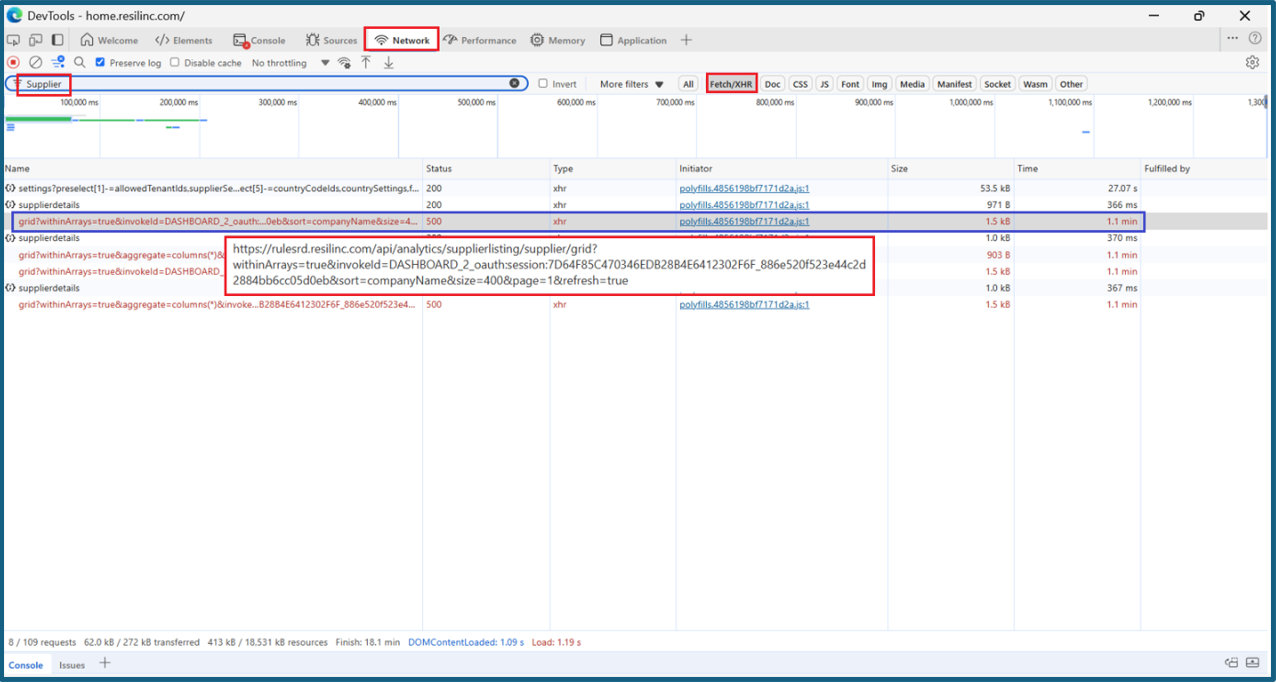Filter requests by Wasm type
The width and height of the screenshot is (1276, 683).
(x=1035, y=84)
